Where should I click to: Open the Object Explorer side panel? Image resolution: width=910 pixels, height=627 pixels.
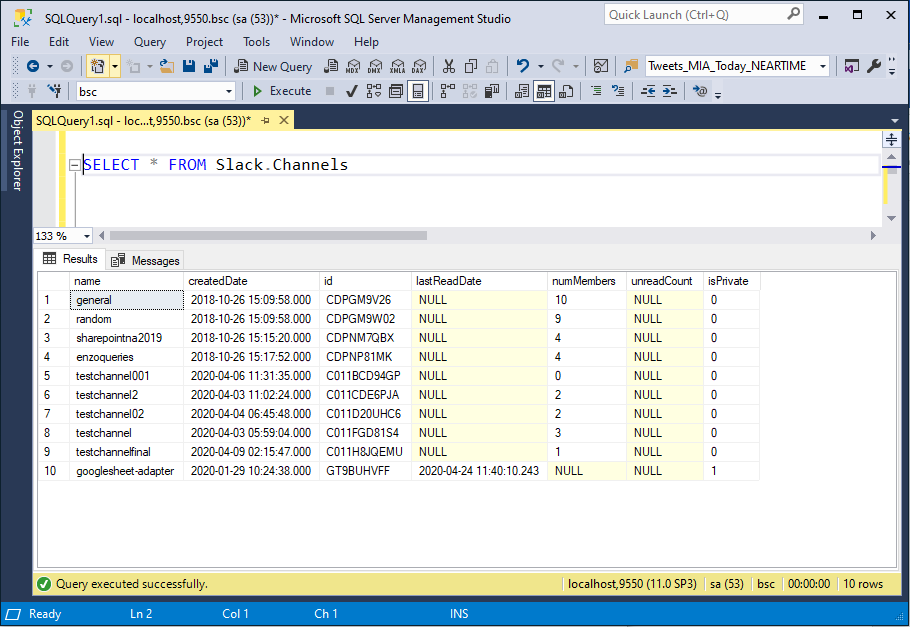17,151
